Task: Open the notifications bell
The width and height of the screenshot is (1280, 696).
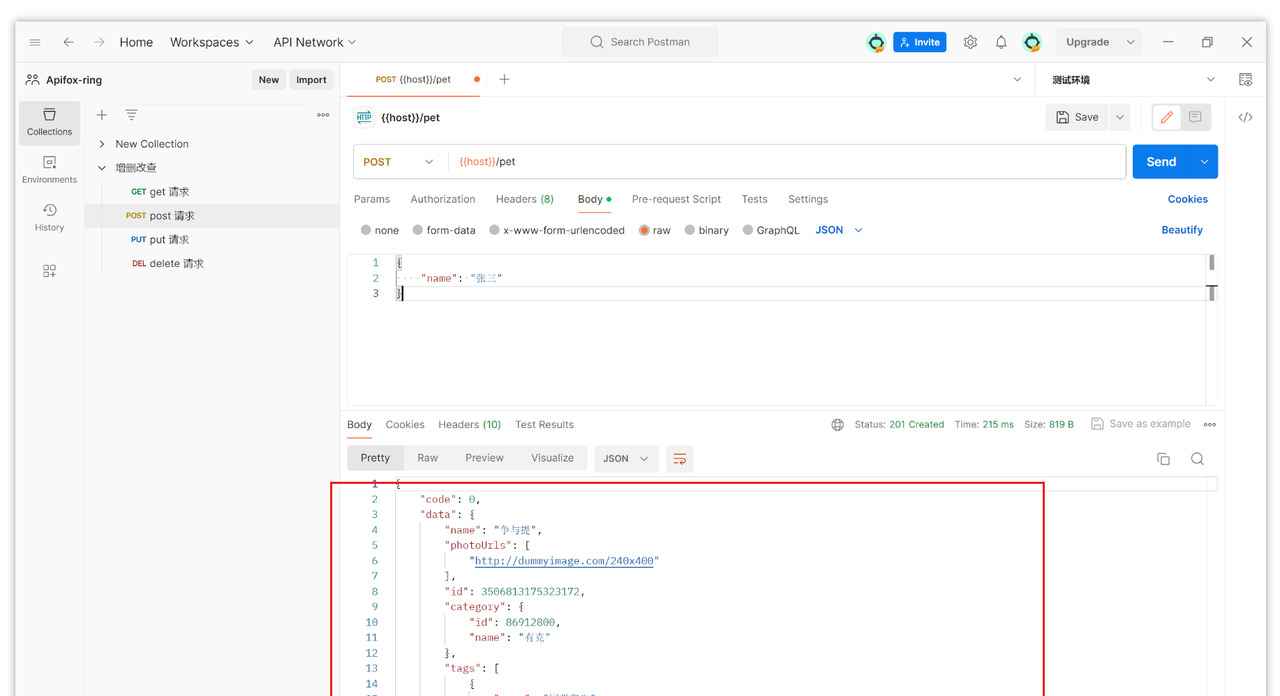Action: coord(1001,42)
